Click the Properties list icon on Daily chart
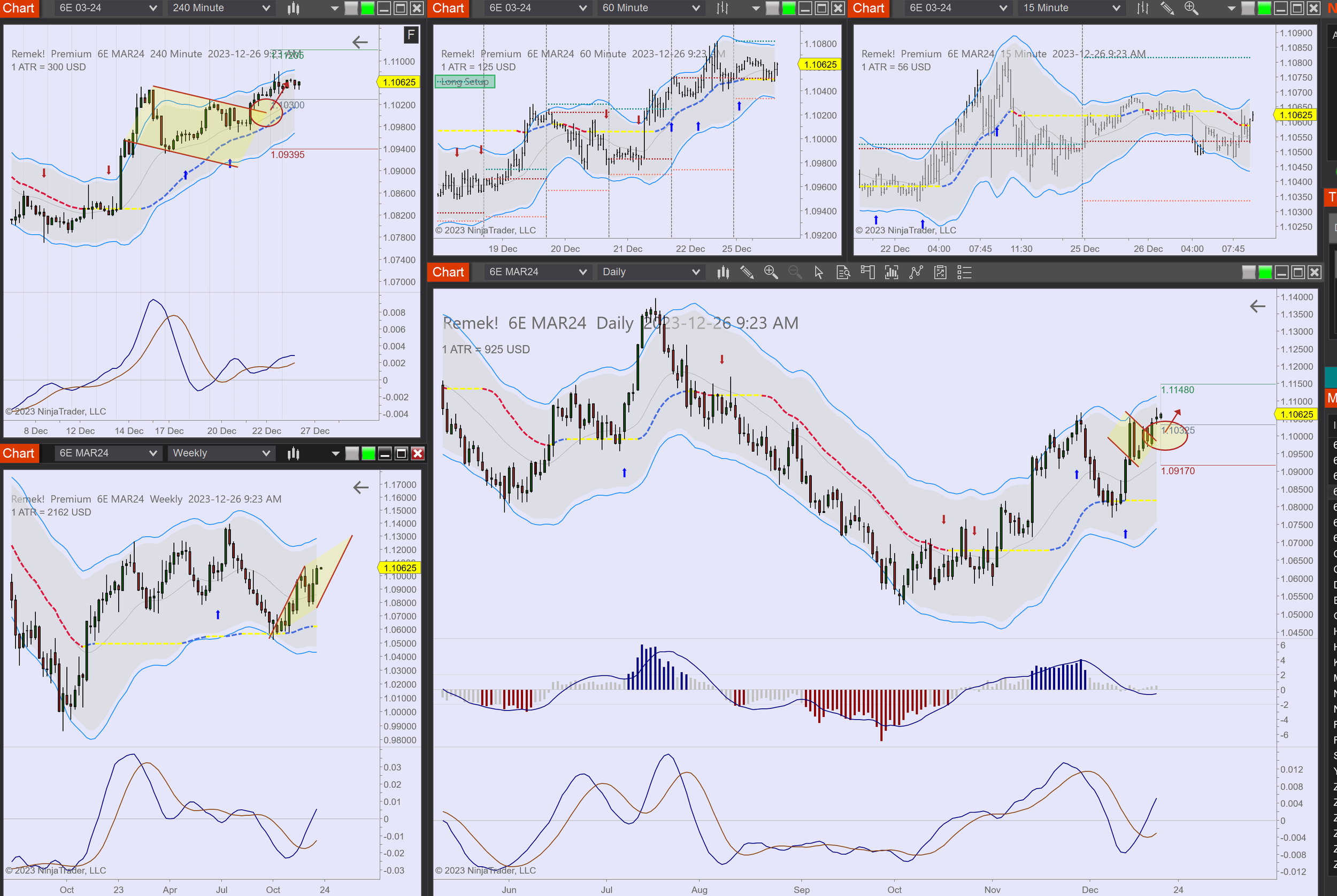 coord(964,273)
